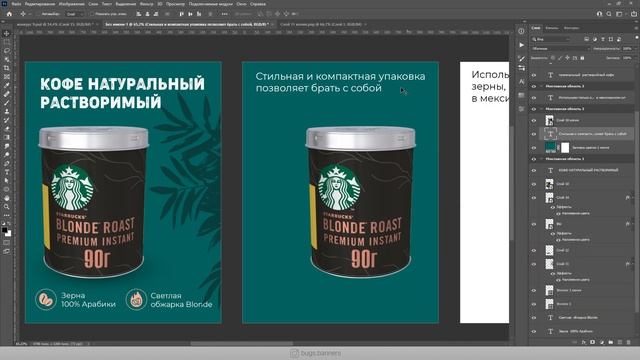Hide the Зерна 100% Арабики text layer
The height and width of the screenshot is (360, 640).
(x=533, y=331)
